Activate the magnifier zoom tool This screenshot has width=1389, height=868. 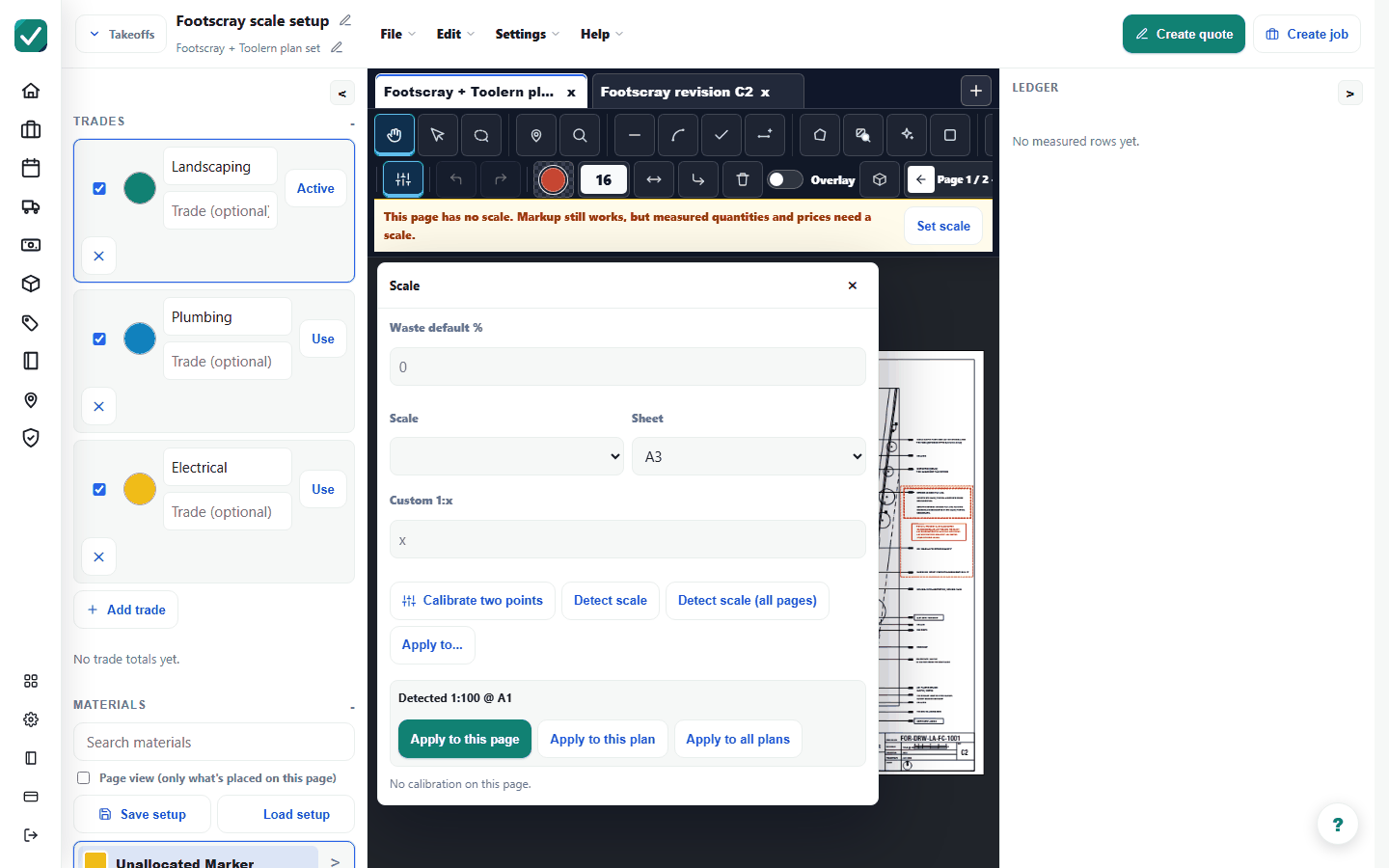point(580,135)
